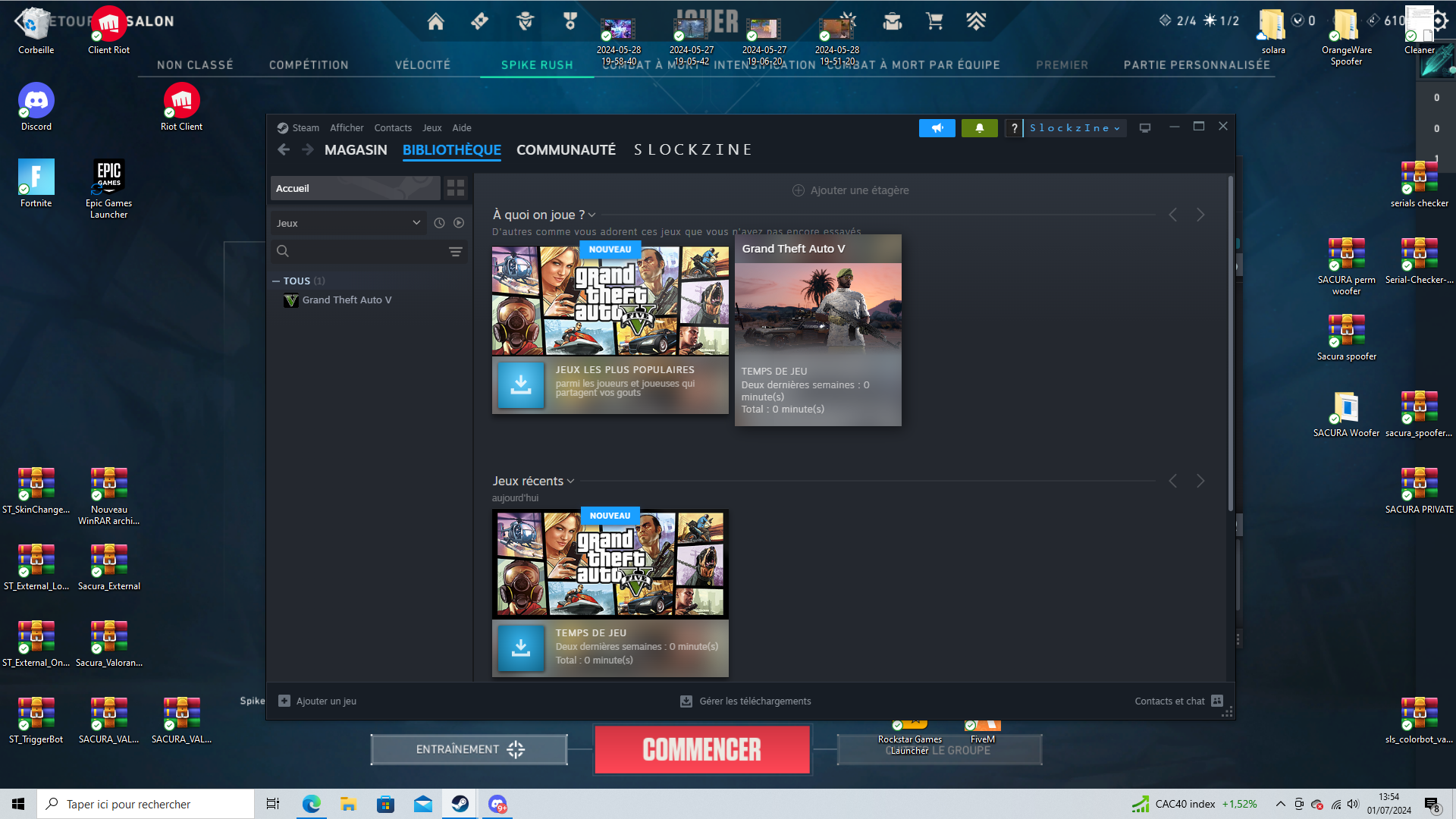This screenshot has width=1456, height=819.
Task: Open the Jeux library filter dropdown
Action: tap(348, 223)
